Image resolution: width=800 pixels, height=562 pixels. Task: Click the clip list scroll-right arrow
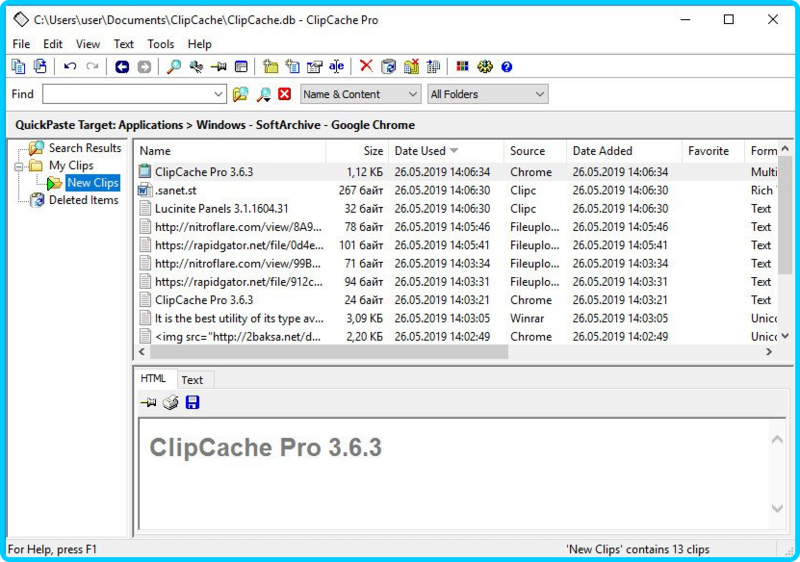(769, 352)
